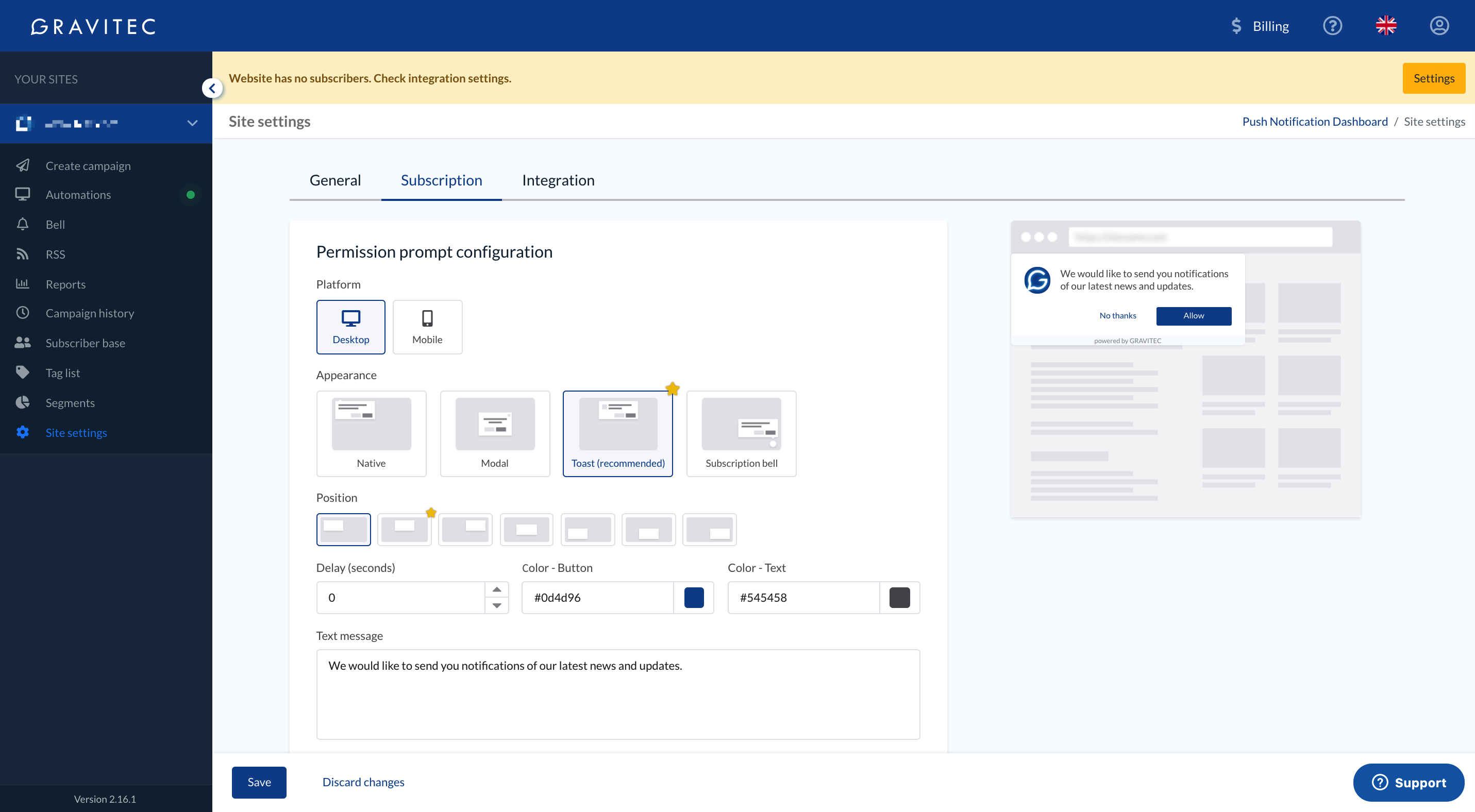Click Billing link in header
This screenshot has height=812, width=1475.
(1270, 26)
